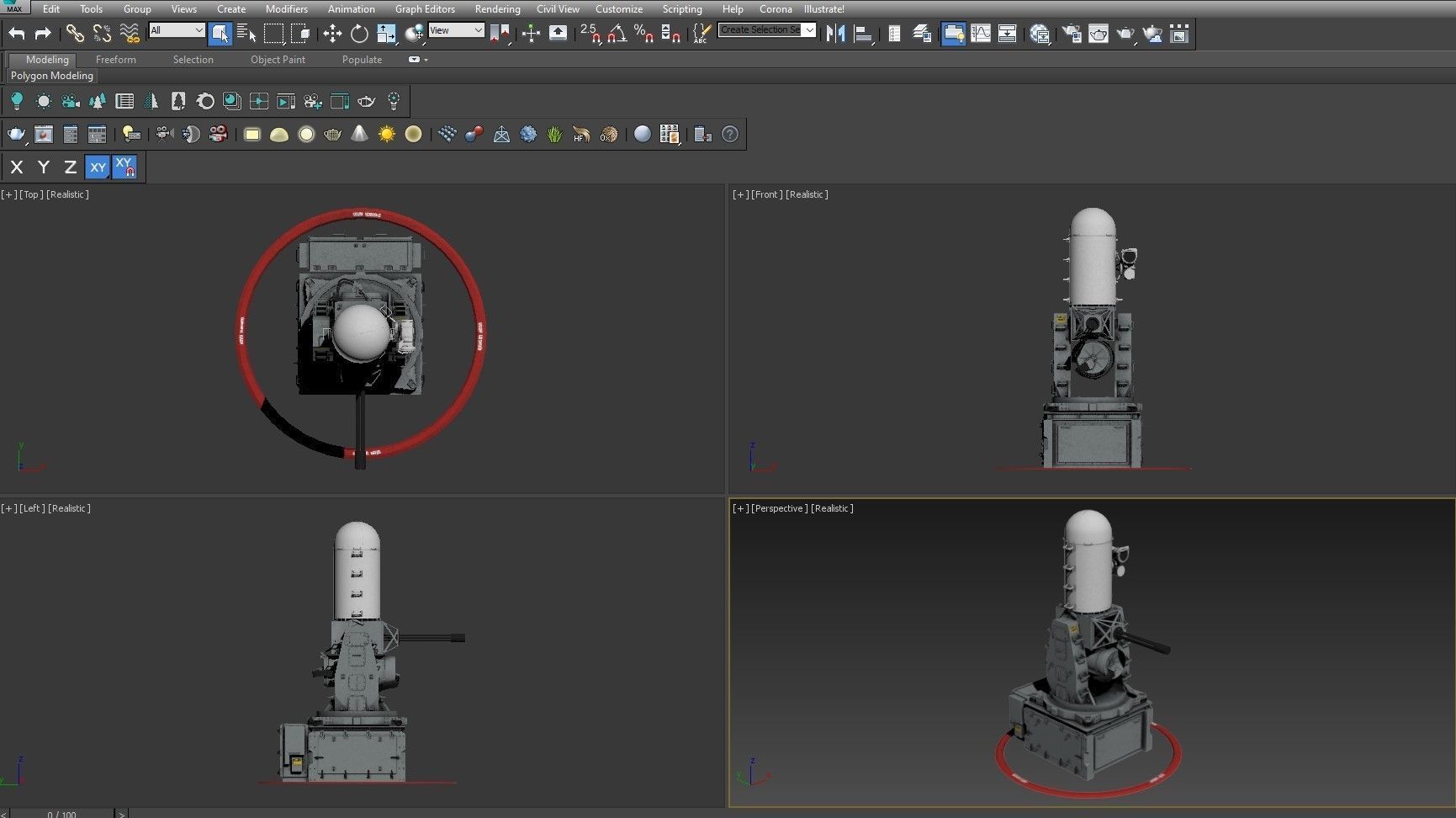This screenshot has width=1456, height=818.
Task: Switch to the Object Paint ribbon tab
Action: pyautogui.click(x=278, y=60)
